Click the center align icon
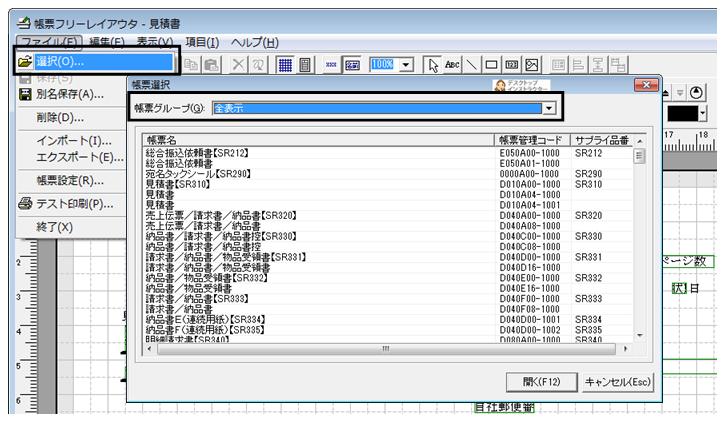The image size is (726, 428). [598, 65]
